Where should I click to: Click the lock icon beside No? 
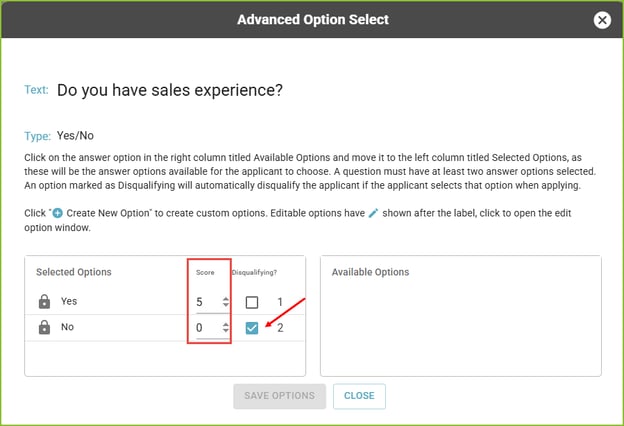(44, 328)
